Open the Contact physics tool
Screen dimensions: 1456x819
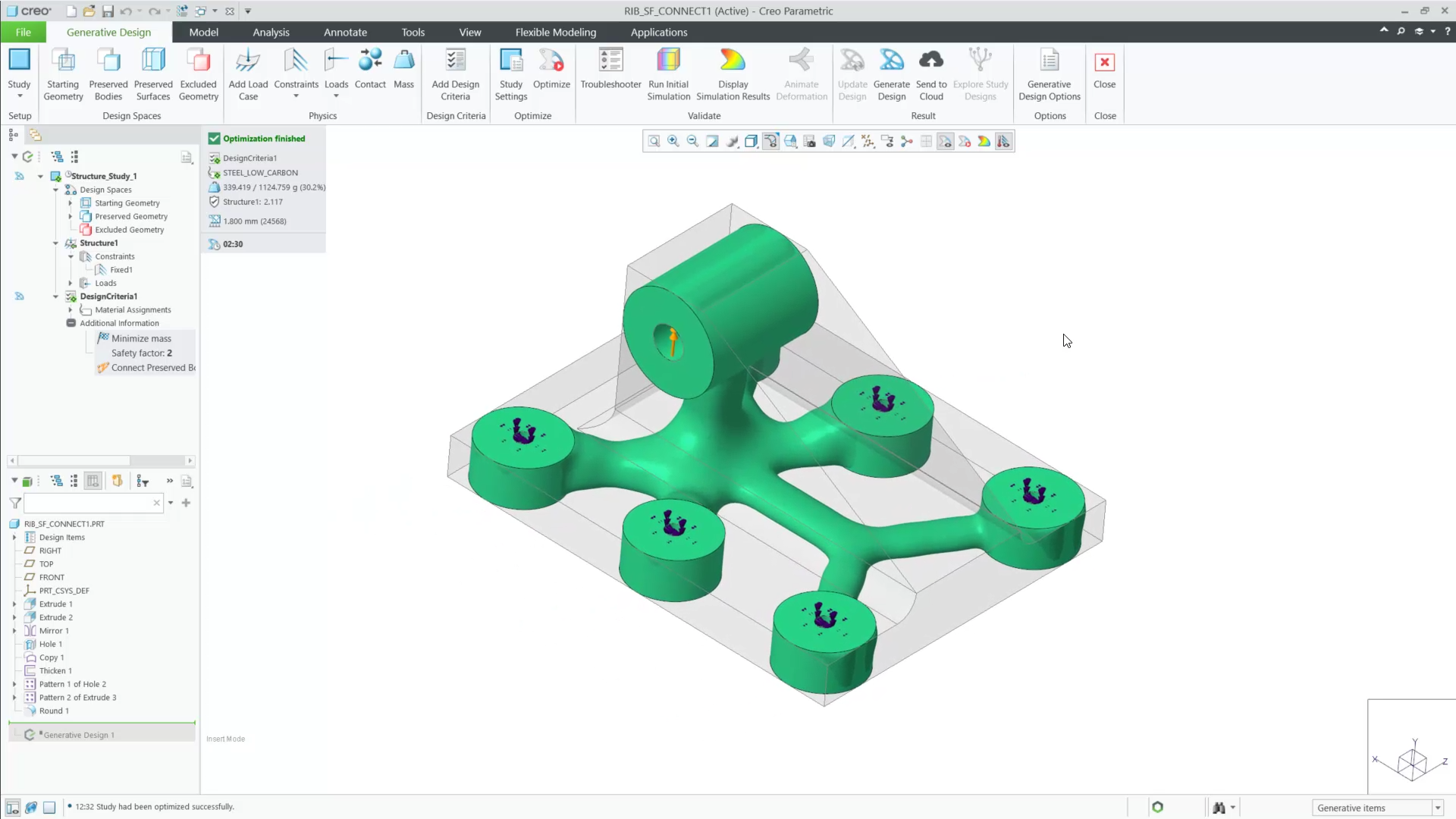coord(370,70)
